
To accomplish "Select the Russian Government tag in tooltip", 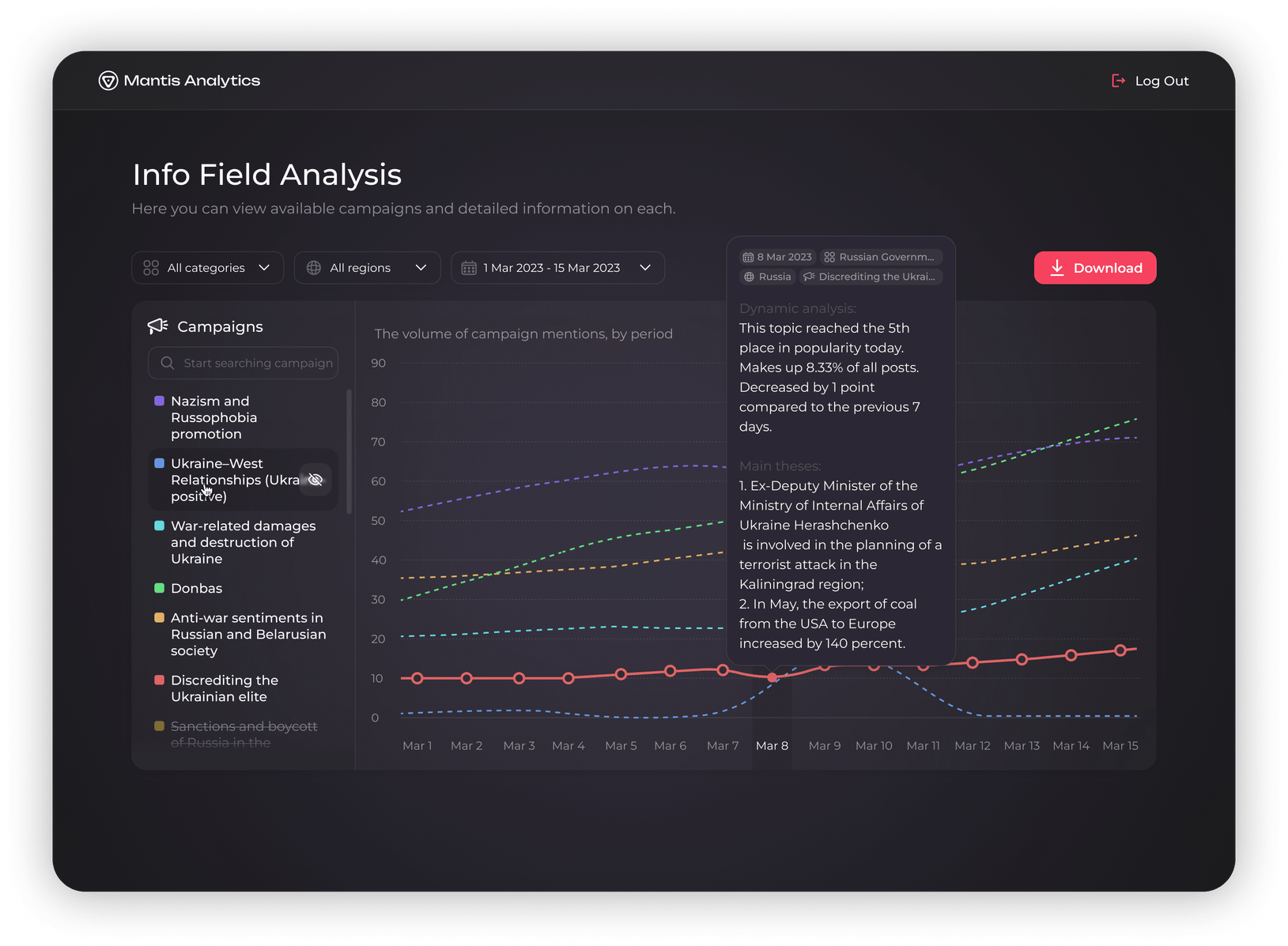I will point(879,257).
